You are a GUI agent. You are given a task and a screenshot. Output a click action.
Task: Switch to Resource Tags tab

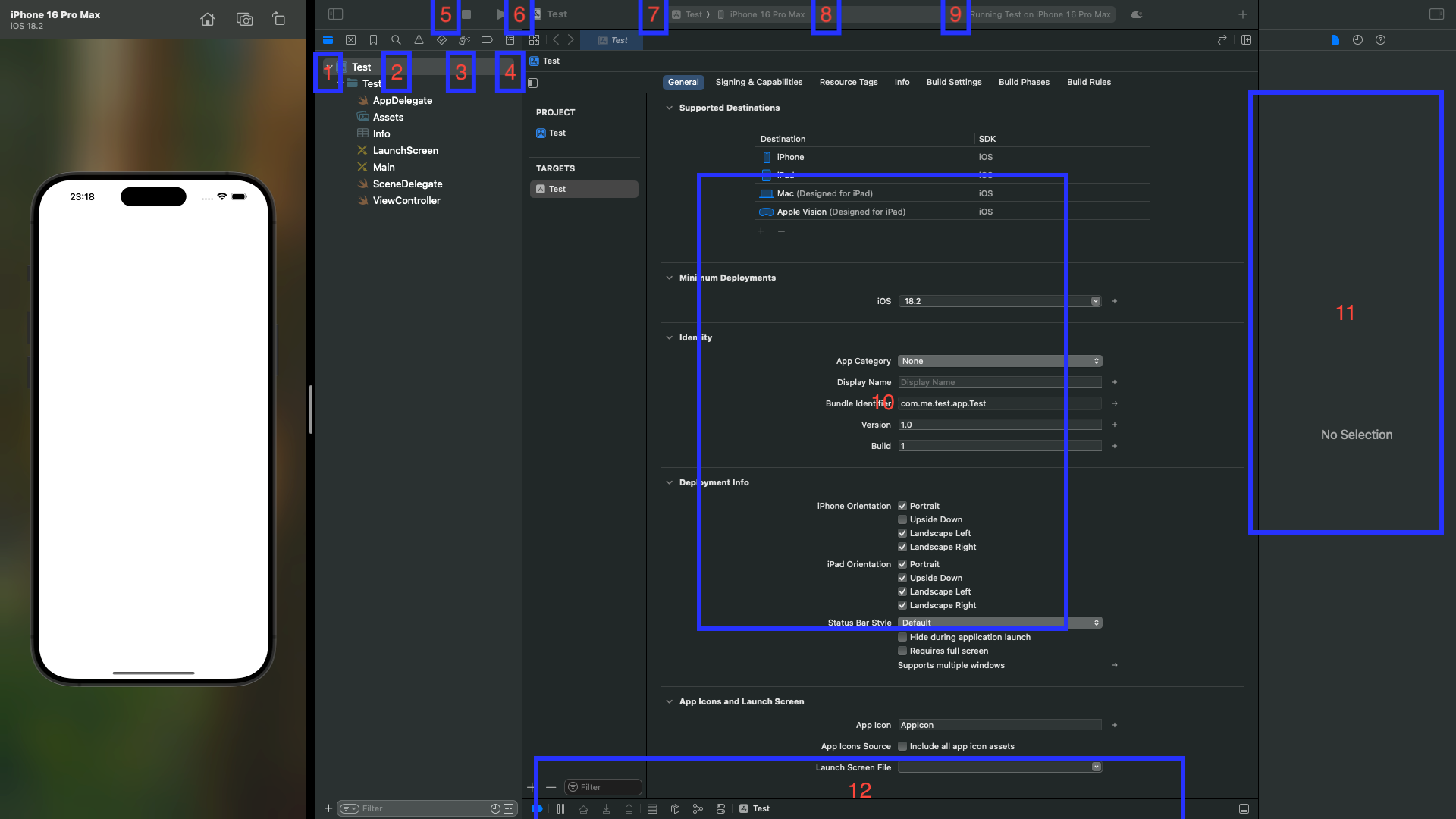[x=848, y=82]
